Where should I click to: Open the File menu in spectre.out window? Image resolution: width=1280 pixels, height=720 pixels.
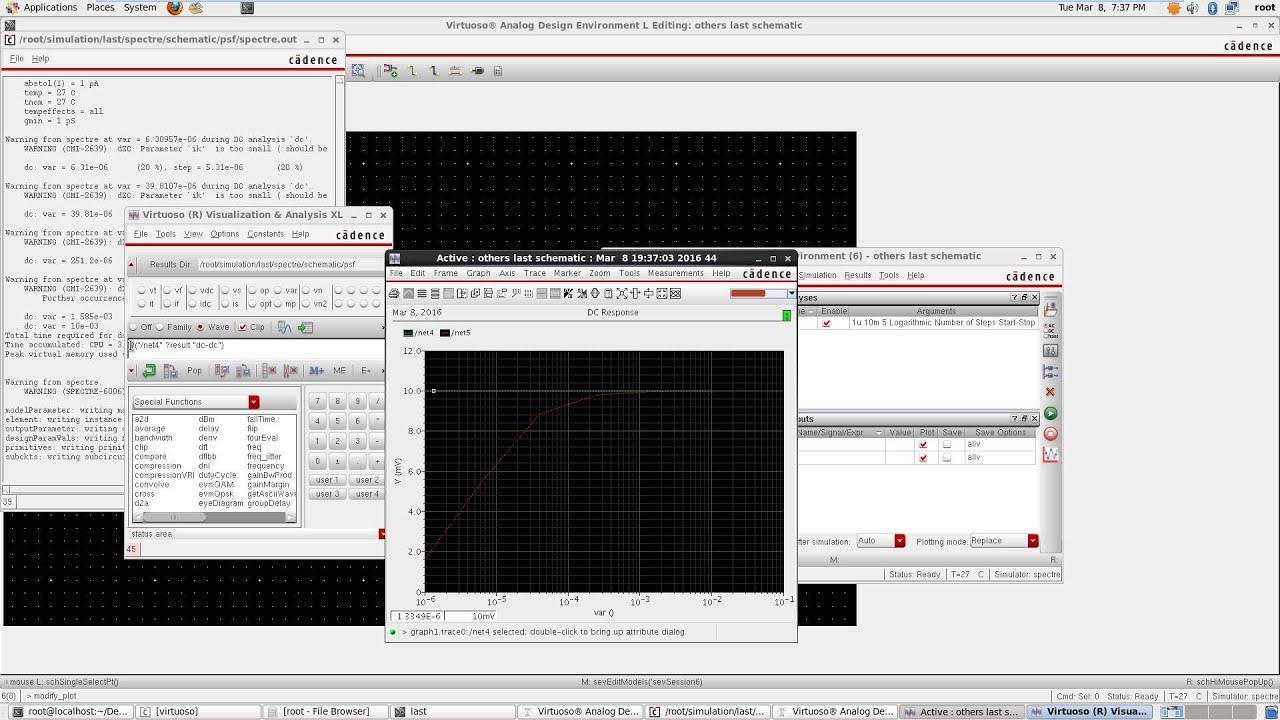point(17,59)
